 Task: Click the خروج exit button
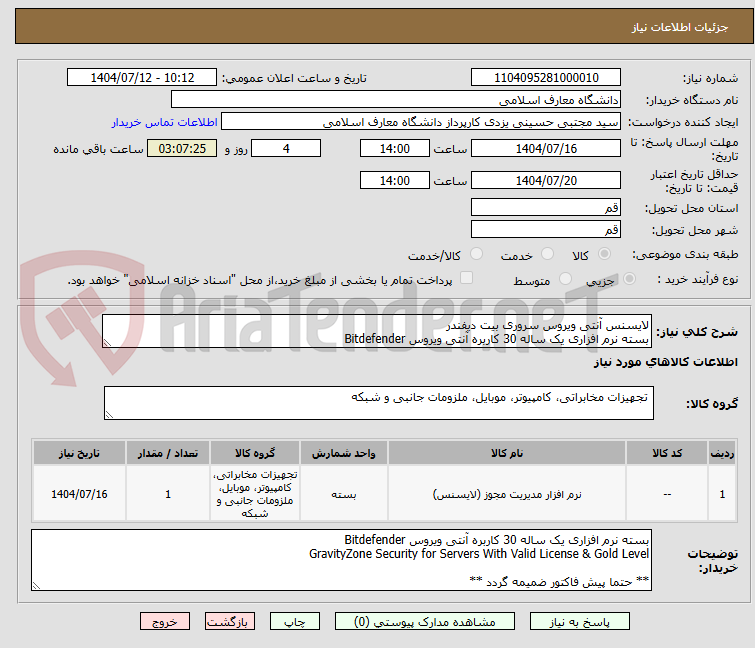165,621
